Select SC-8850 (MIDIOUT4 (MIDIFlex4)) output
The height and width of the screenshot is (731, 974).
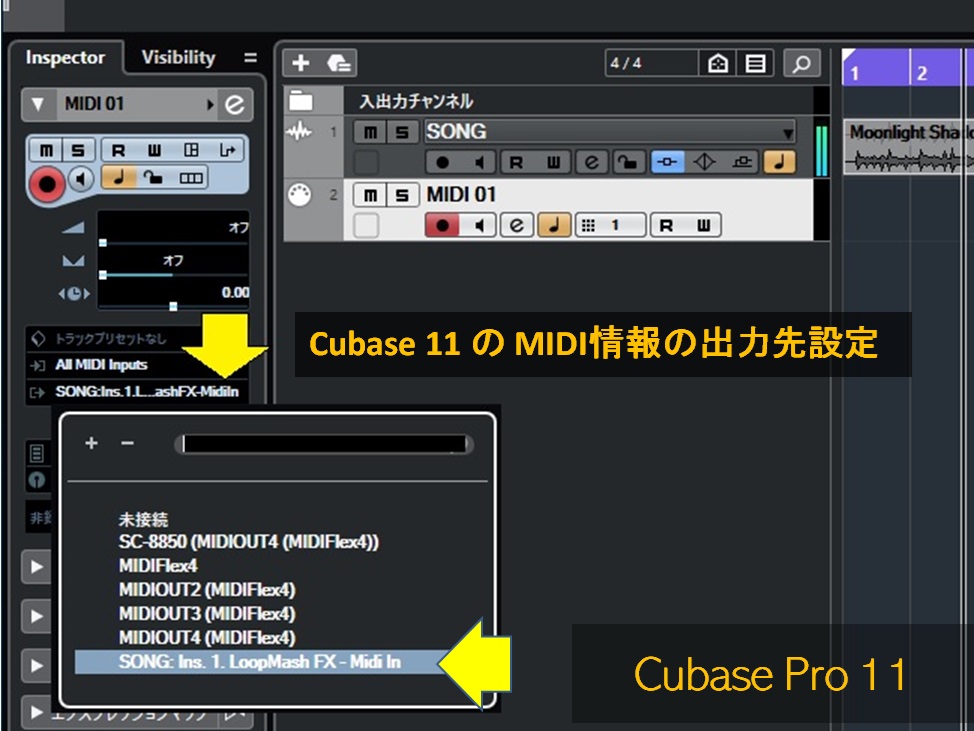tap(248, 542)
